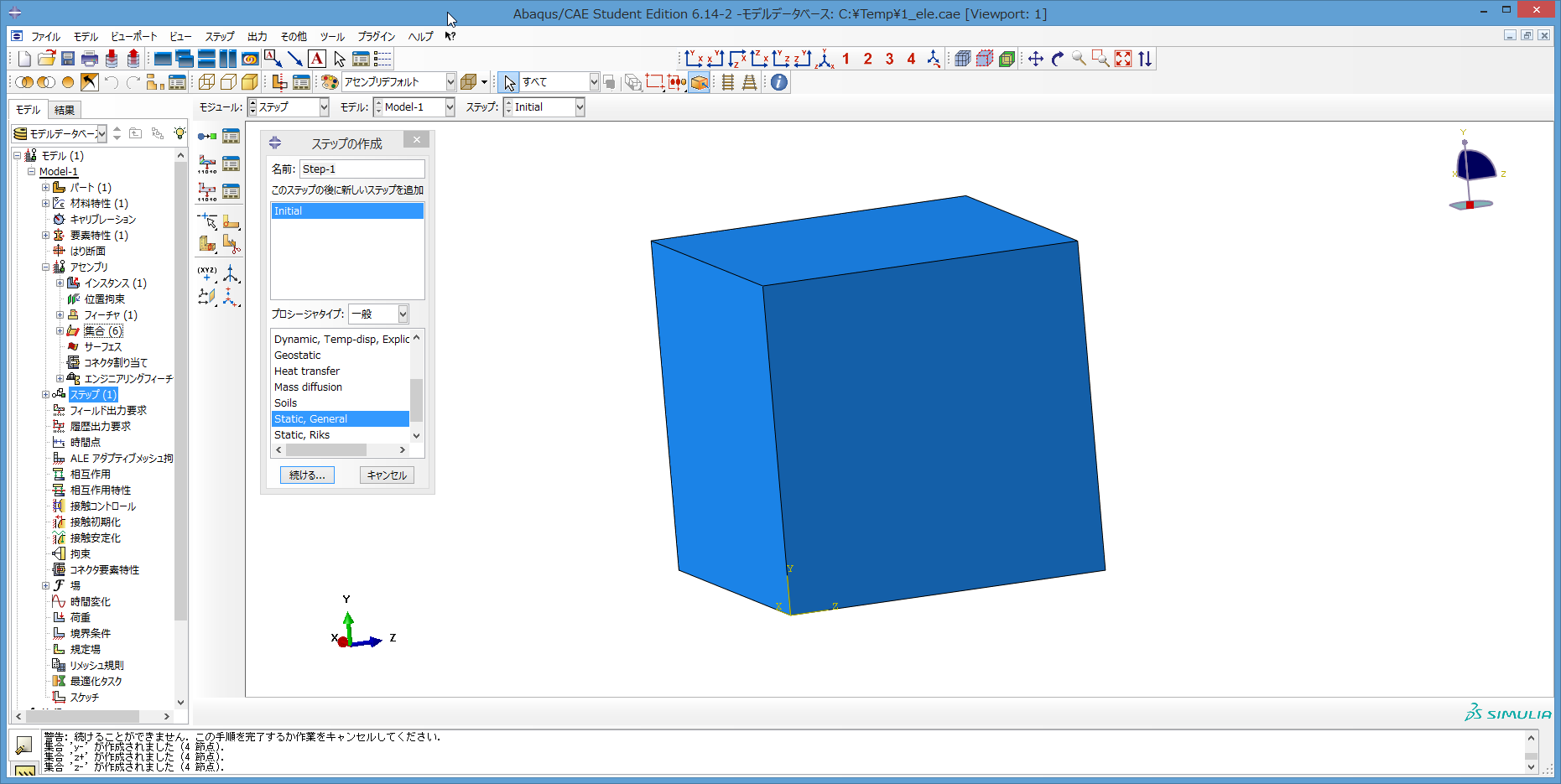Screen dimensions: 1561x784
Task: Click the Create Text annotation (A) icon
Action: (x=317, y=59)
